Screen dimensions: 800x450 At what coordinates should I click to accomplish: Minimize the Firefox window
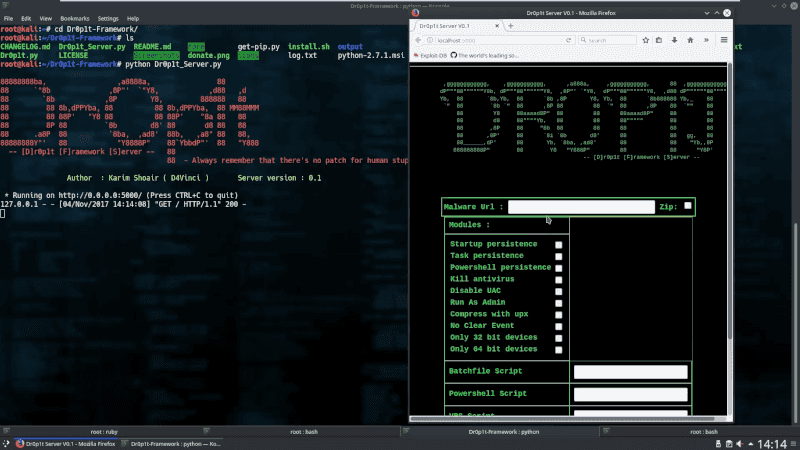point(707,13)
